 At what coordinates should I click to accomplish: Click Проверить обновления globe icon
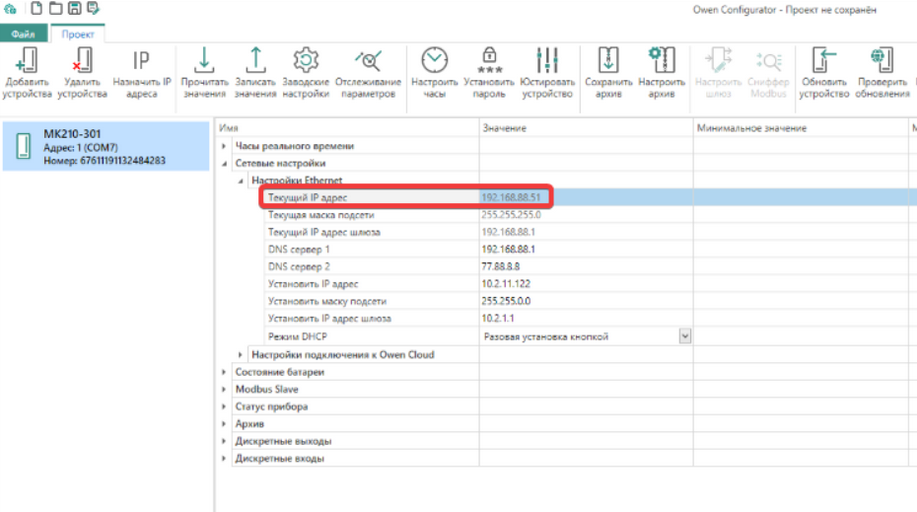(882, 60)
